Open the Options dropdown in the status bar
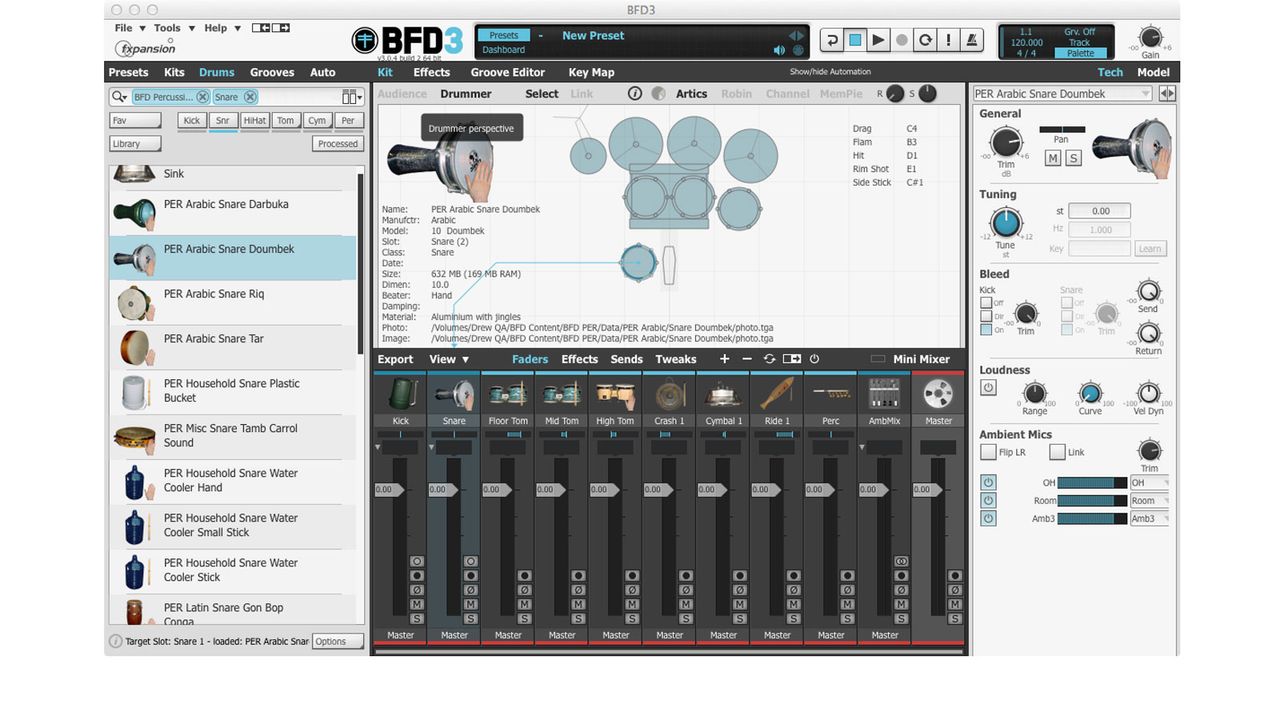Image resolution: width=1280 pixels, height=720 pixels. click(x=337, y=642)
